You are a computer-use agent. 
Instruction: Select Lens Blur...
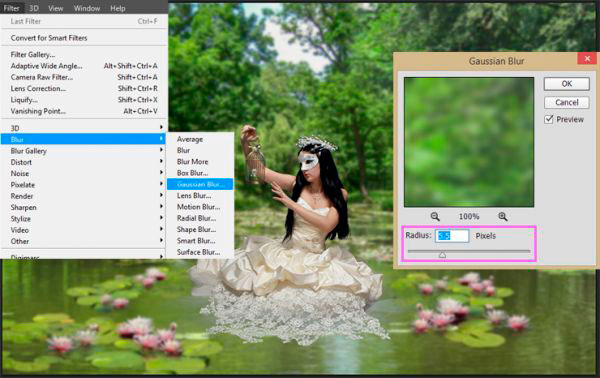(x=200, y=196)
